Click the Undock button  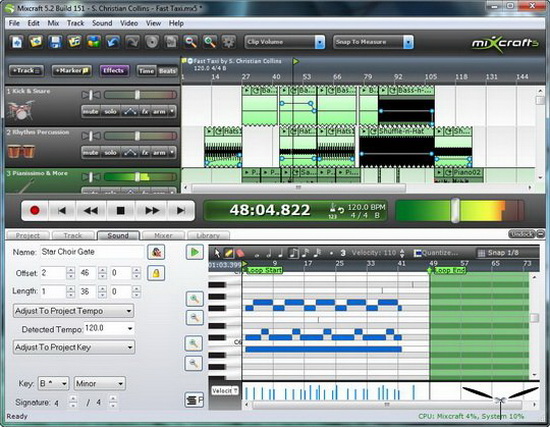pyautogui.click(x=522, y=234)
